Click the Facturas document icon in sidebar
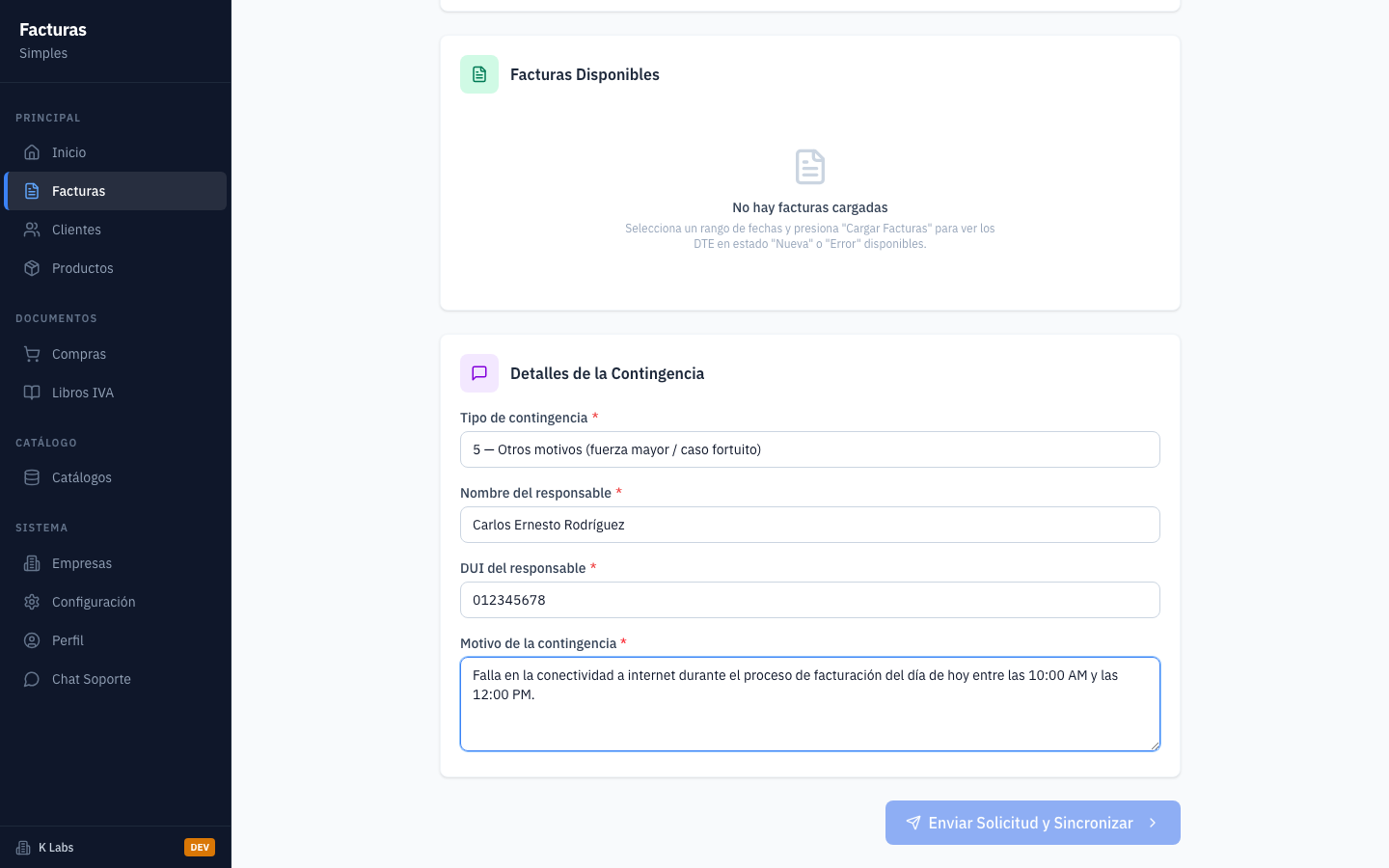1389x868 pixels. click(x=32, y=191)
